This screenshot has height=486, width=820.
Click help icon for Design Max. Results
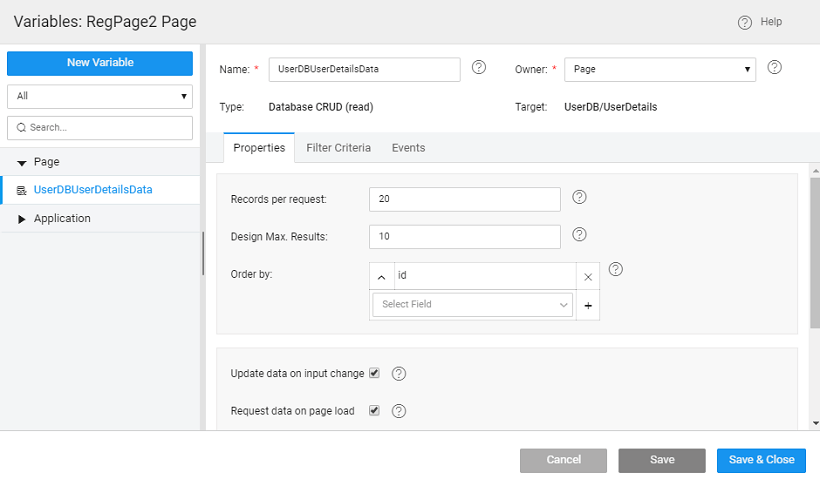pyautogui.click(x=579, y=235)
